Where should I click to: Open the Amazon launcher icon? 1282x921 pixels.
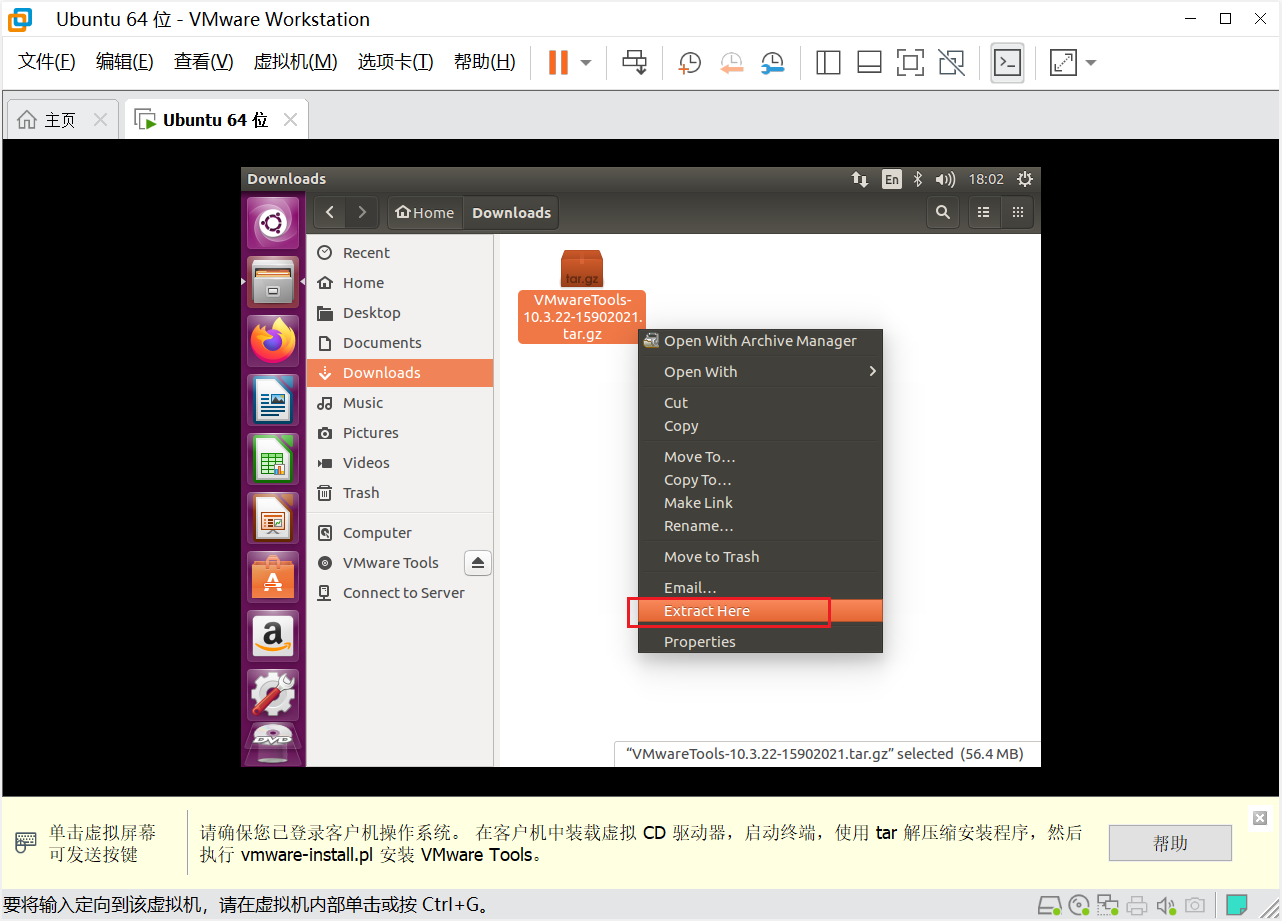tap(273, 637)
